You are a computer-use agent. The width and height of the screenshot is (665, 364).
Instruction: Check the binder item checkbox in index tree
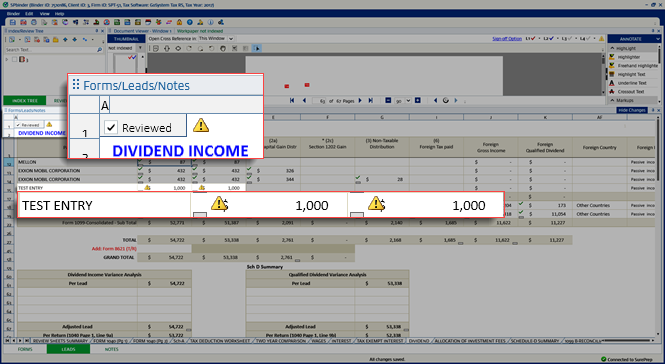(x=14, y=59)
